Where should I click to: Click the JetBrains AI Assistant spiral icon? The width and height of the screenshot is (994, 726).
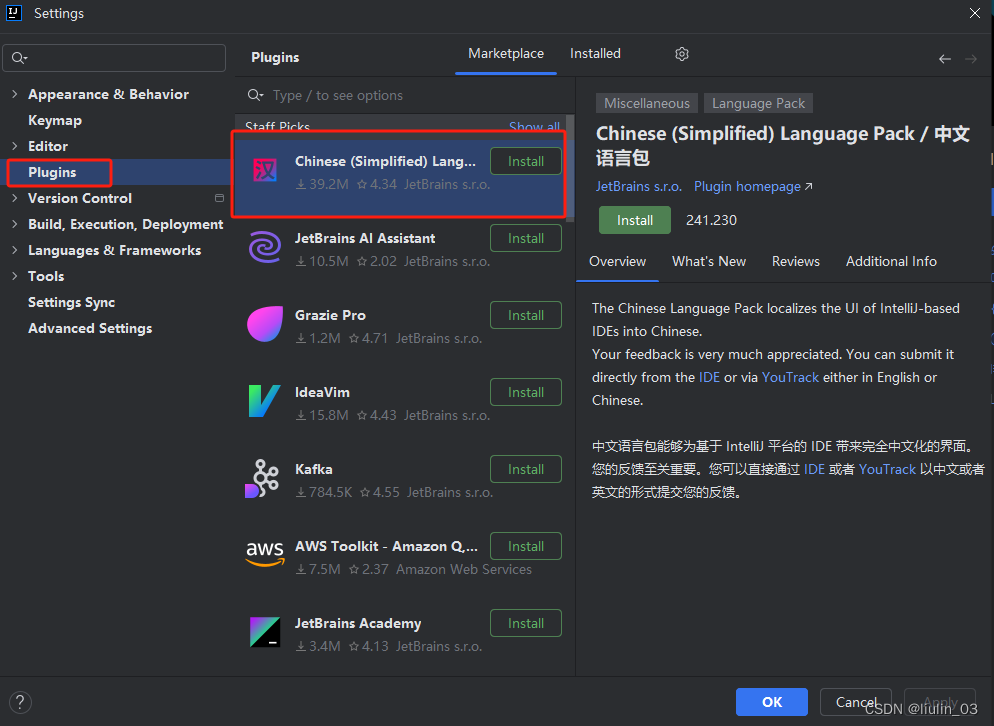click(265, 247)
